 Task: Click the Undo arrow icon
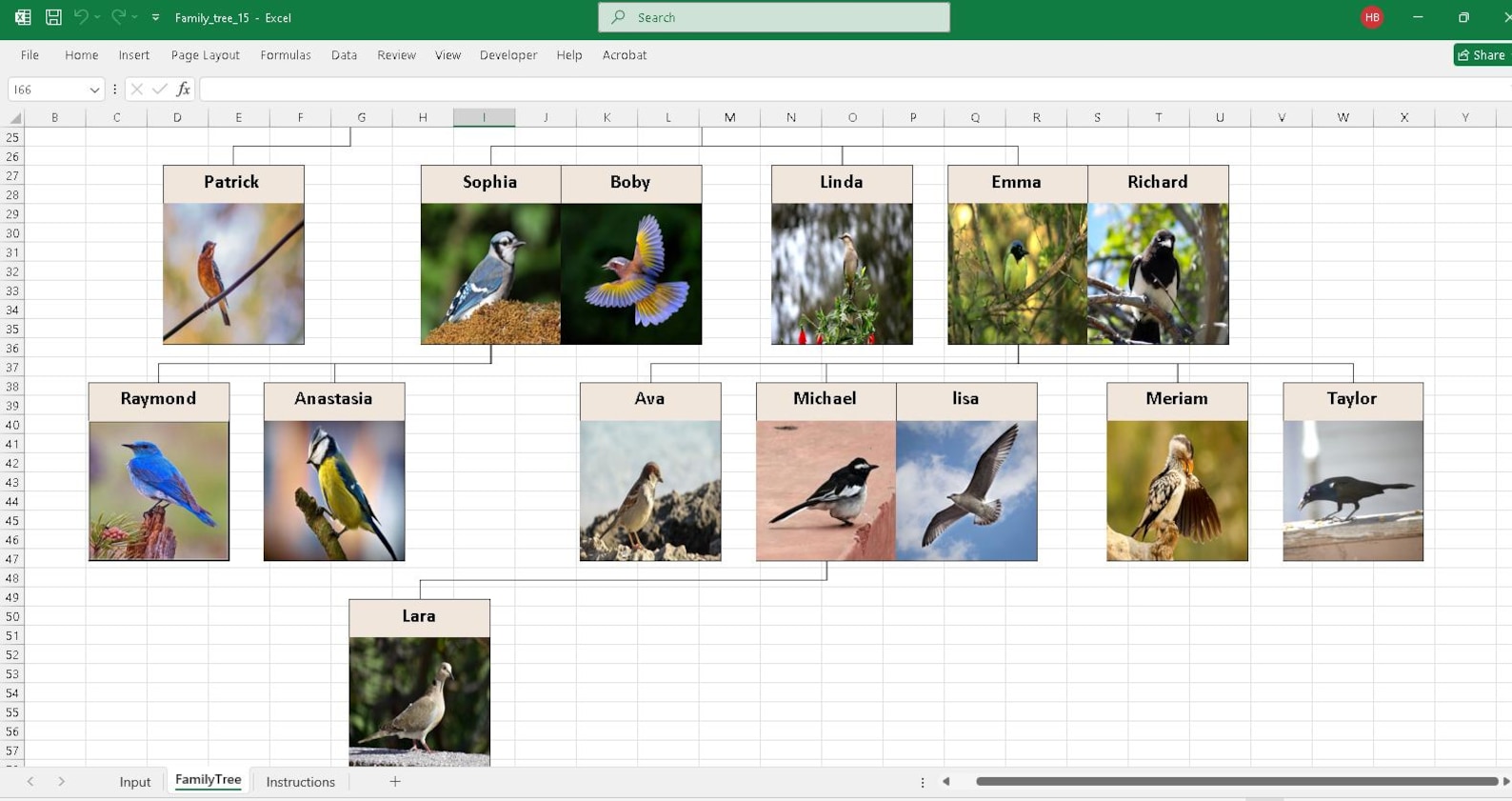pos(81,17)
